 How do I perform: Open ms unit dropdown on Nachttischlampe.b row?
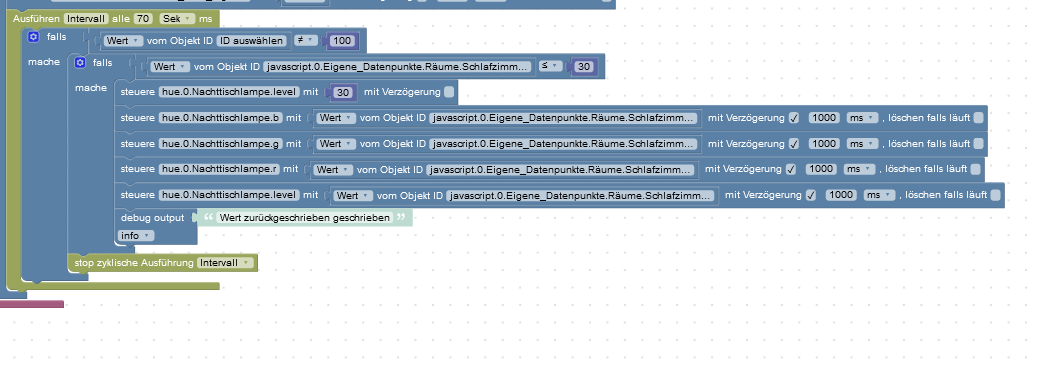click(863, 118)
